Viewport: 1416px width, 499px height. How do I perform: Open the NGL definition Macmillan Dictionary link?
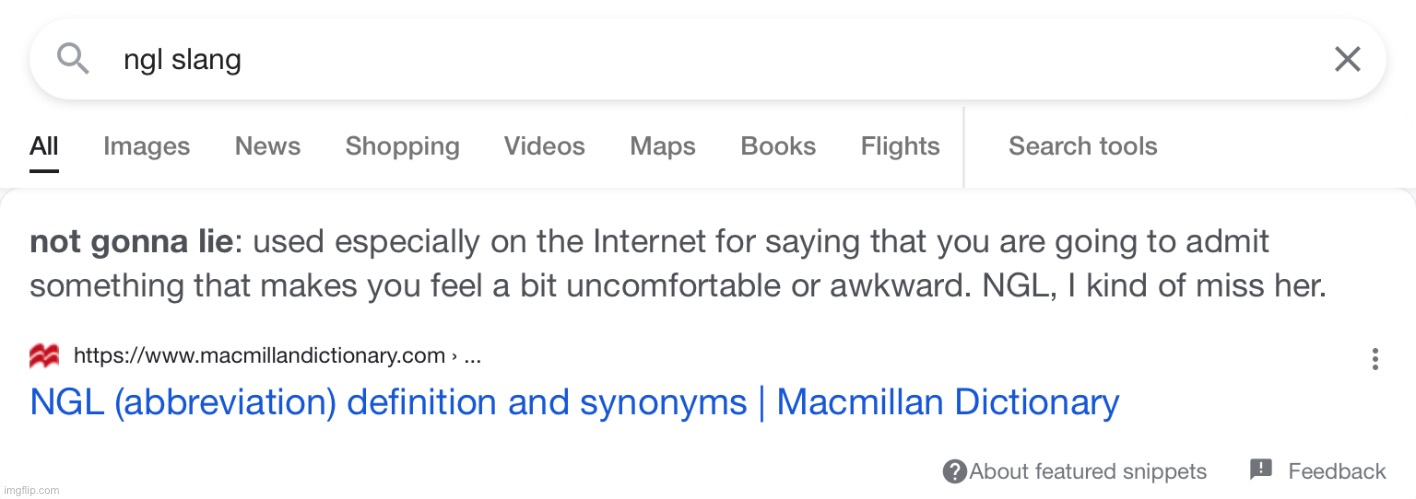[574, 402]
